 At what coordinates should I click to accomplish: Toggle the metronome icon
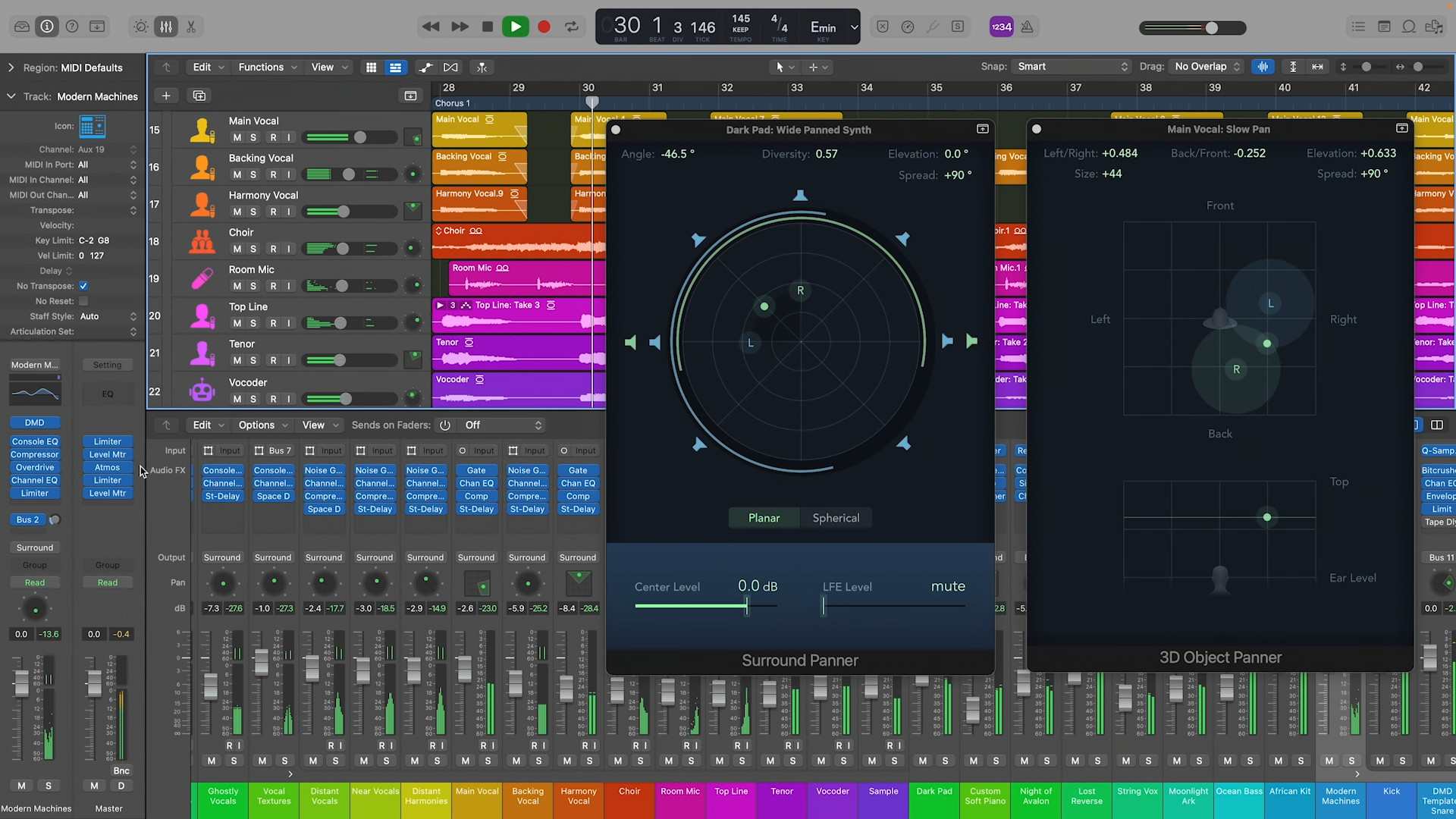(1028, 27)
